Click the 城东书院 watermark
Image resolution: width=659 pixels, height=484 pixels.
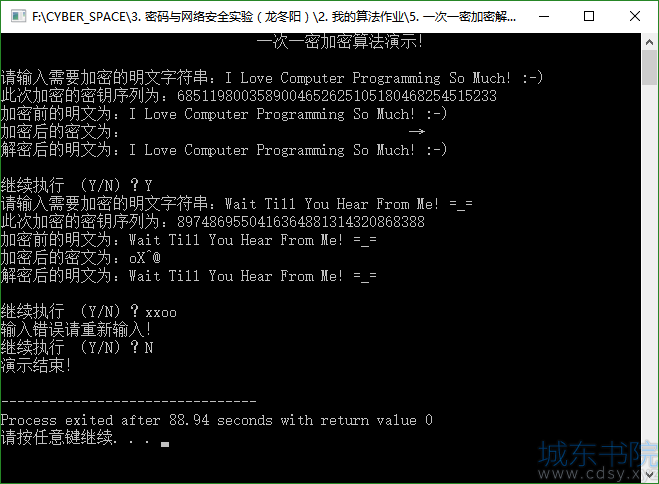click(598, 455)
